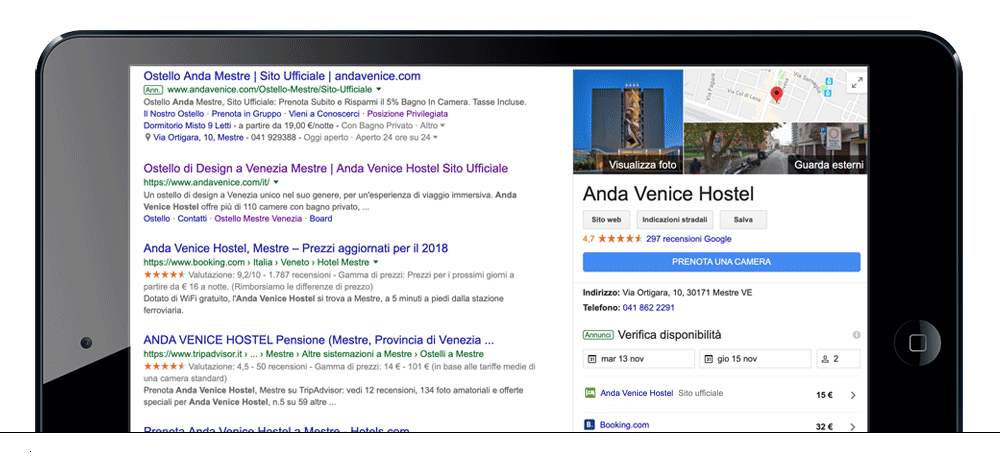Click the guests person icon
The height and width of the screenshot is (472, 1000).
point(825,359)
